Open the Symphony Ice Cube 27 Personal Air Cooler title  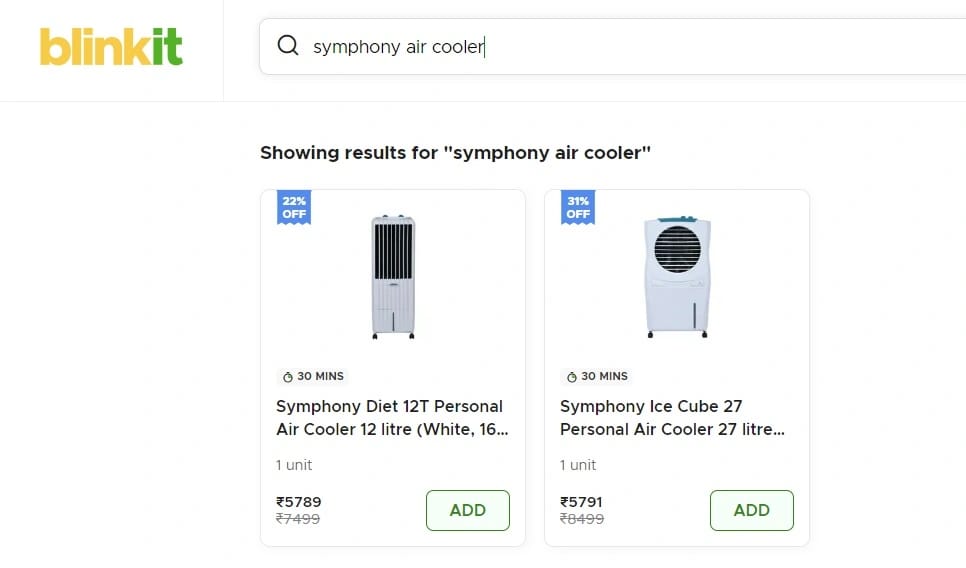[x=672, y=418]
